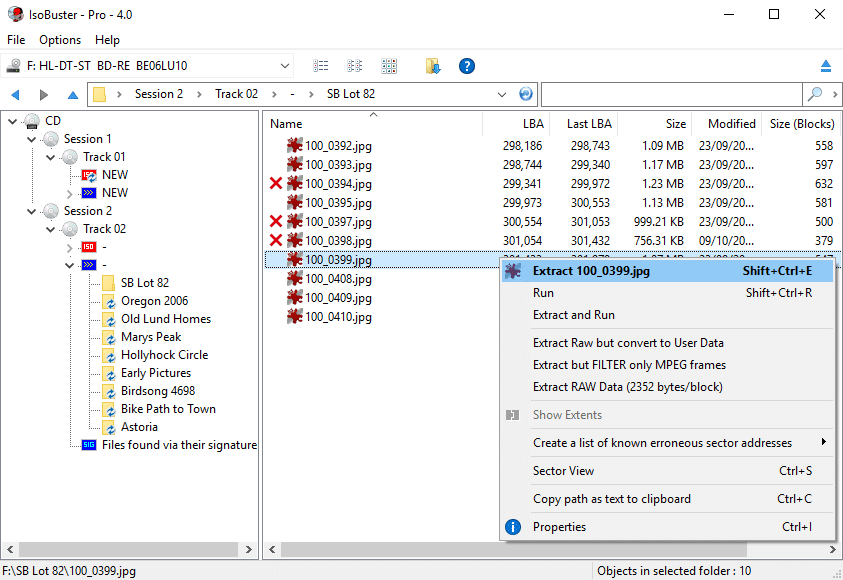Go forward with the right arrow
The height and width of the screenshot is (580, 843).
click(44, 95)
